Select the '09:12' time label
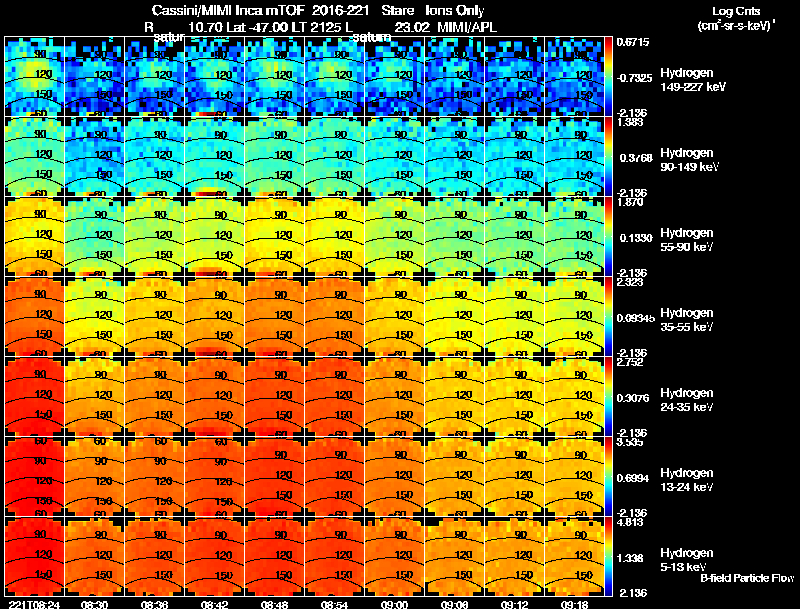The width and height of the screenshot is (800, 609). coord(514,604)
